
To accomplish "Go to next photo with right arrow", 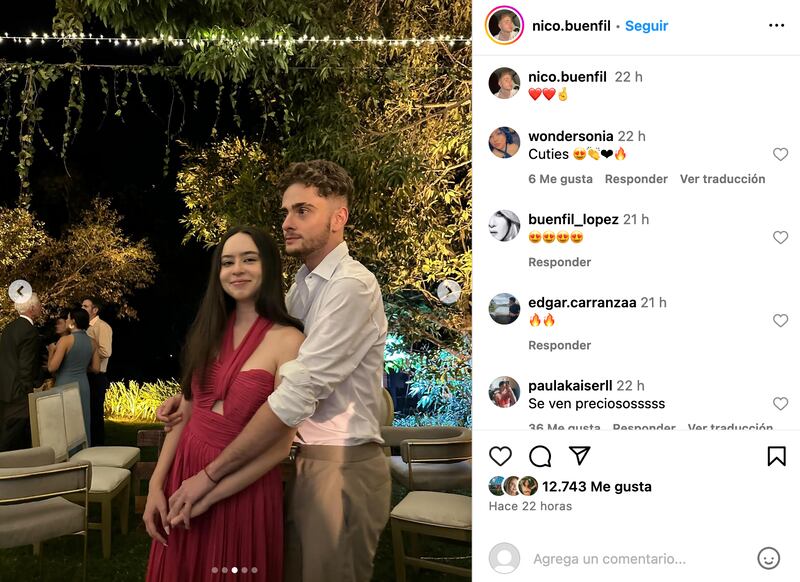I will [449, 292].
